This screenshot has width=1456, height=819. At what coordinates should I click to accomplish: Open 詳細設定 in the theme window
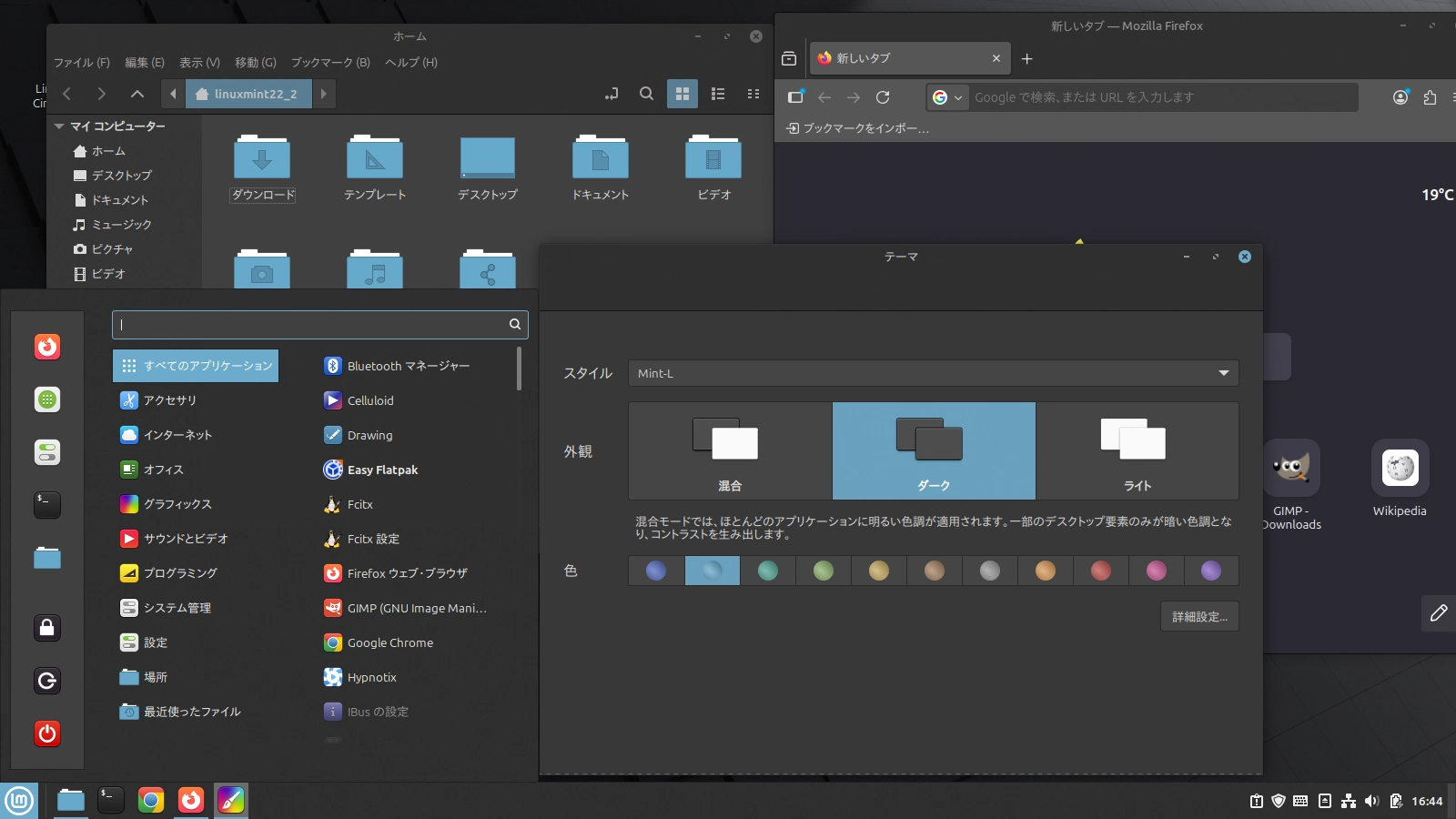pos(1199,616)
